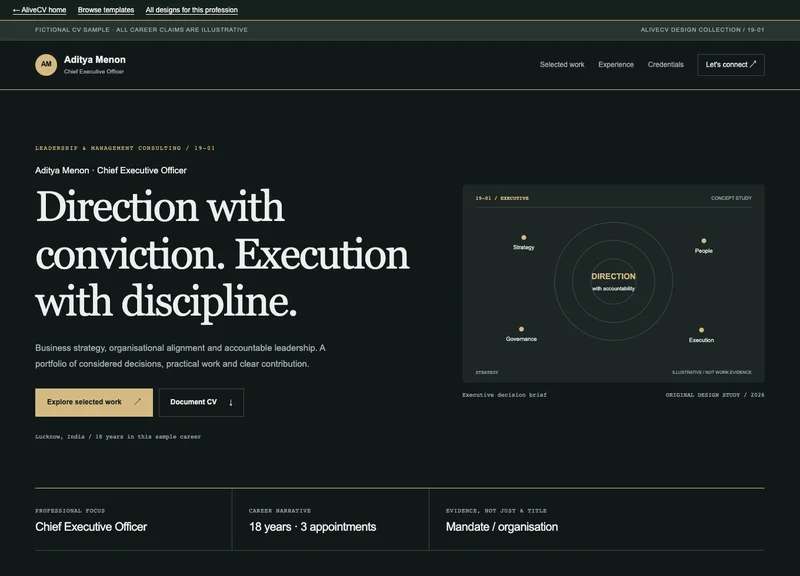Click the Let's connect button
This screenshot has width=800, height=576.
[731, 65]
